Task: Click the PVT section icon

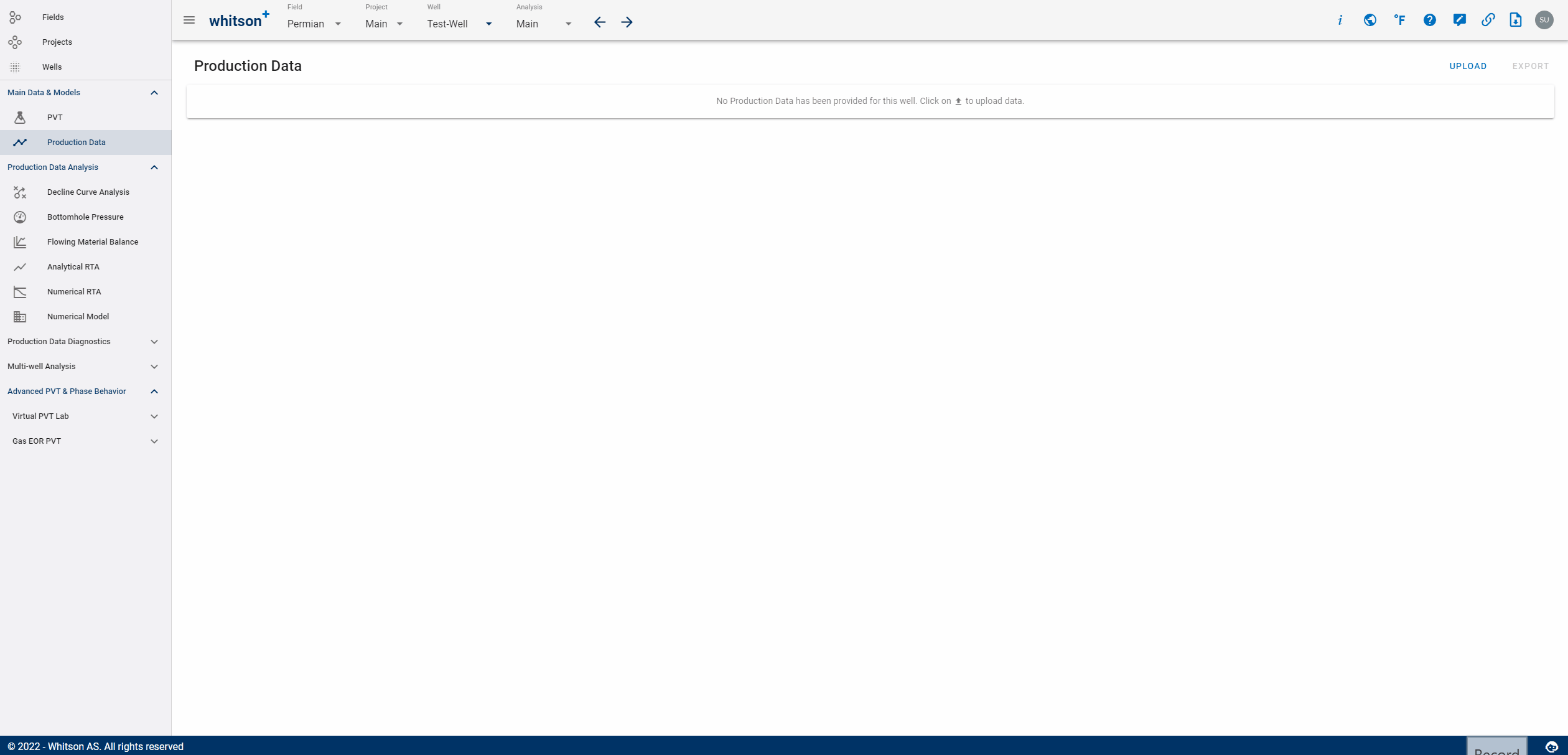Action: pos(19,117)
